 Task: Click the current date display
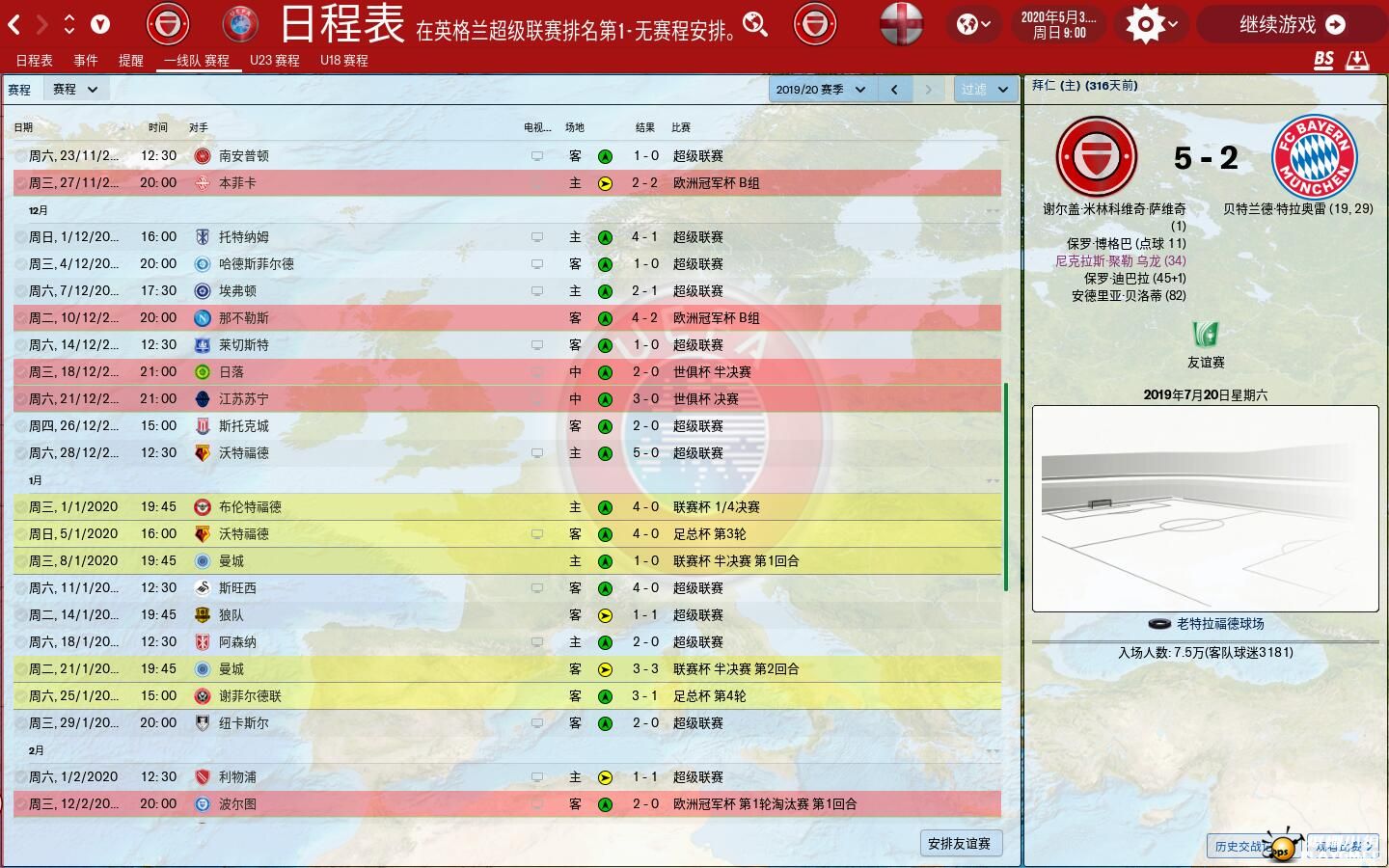click(1059, 24)
